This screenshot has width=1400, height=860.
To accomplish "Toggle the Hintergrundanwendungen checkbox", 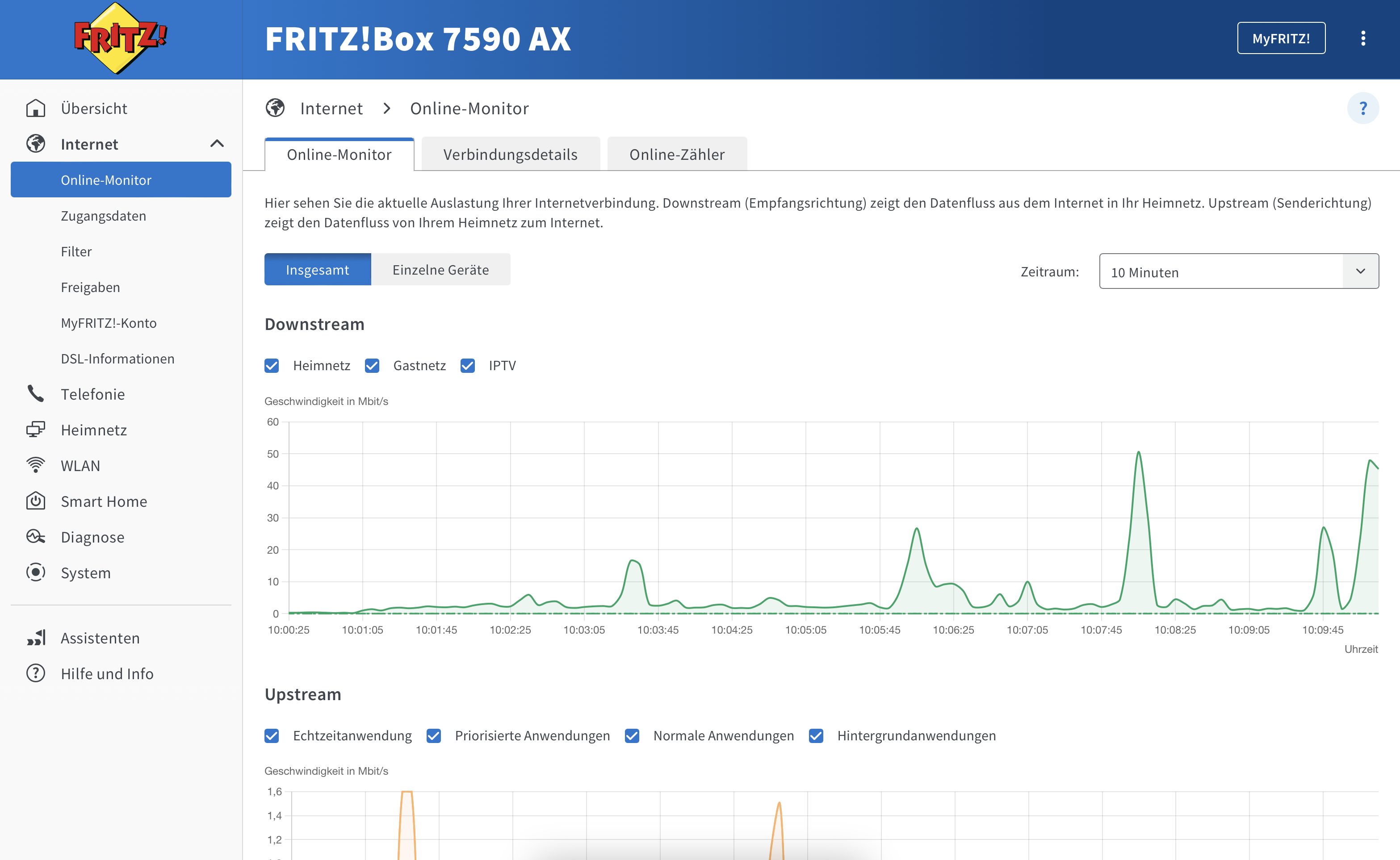I will coord(816,735).
